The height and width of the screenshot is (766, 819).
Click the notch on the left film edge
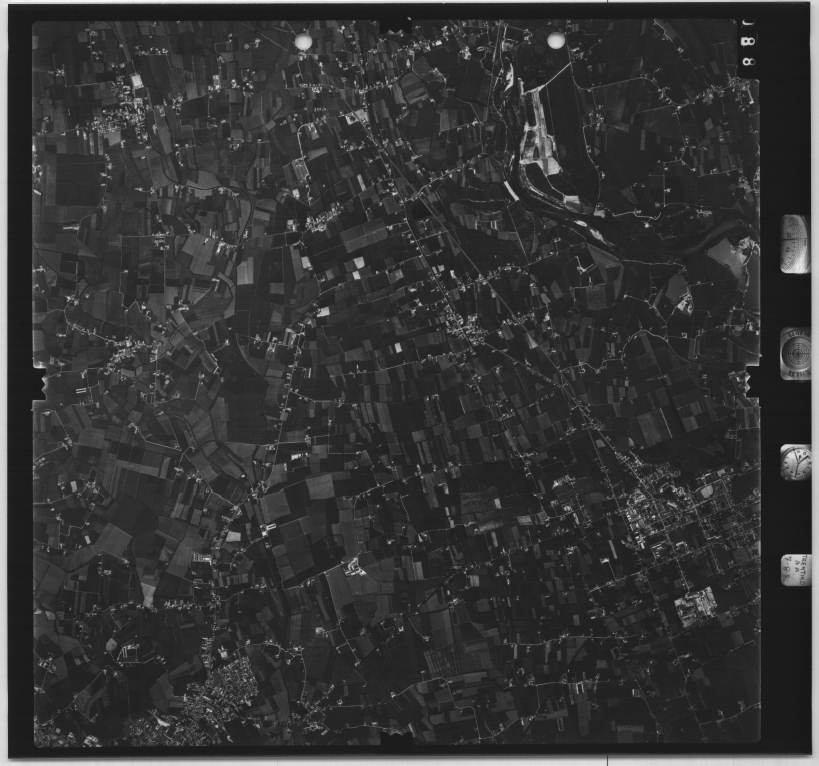39,383
